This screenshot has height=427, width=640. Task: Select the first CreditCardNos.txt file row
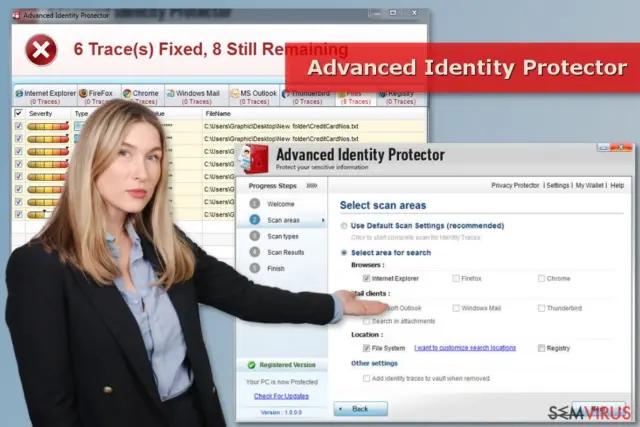click(x=281, y=126)
